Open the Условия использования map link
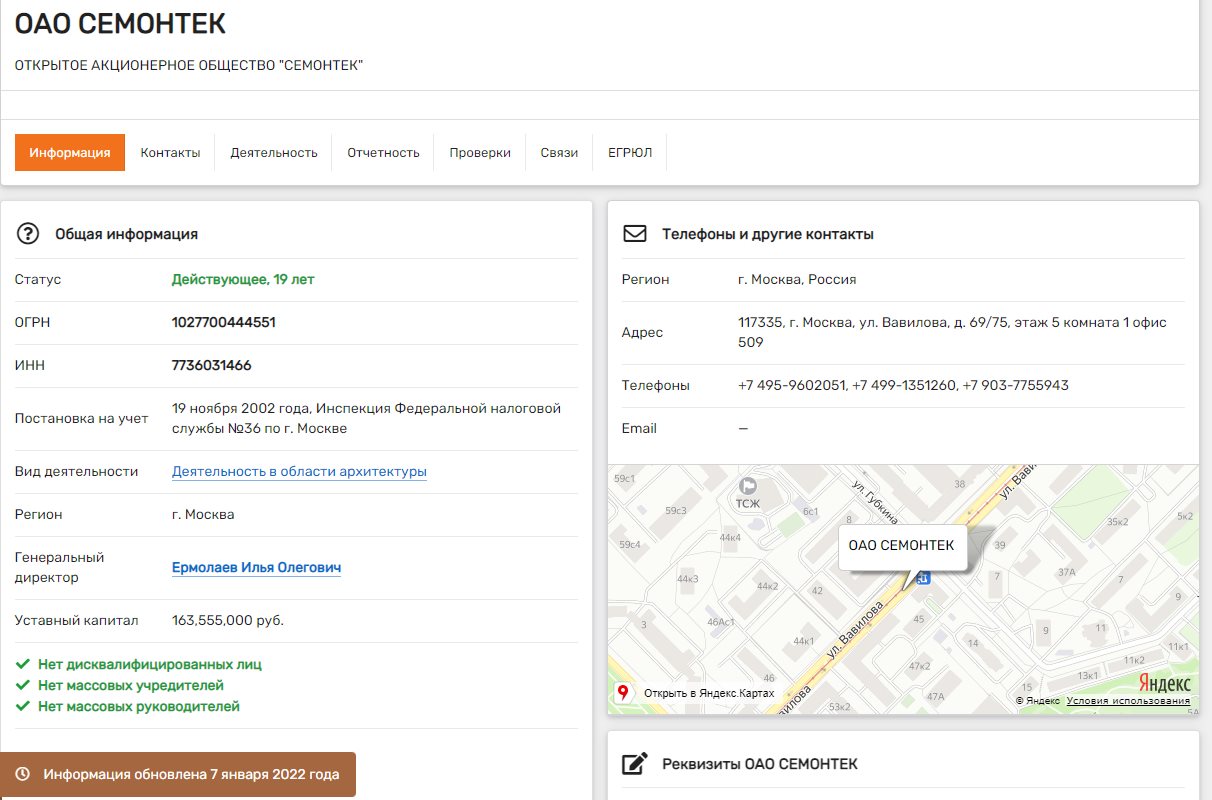Viewport: 1212px width, 800px height. (1128, 701)
